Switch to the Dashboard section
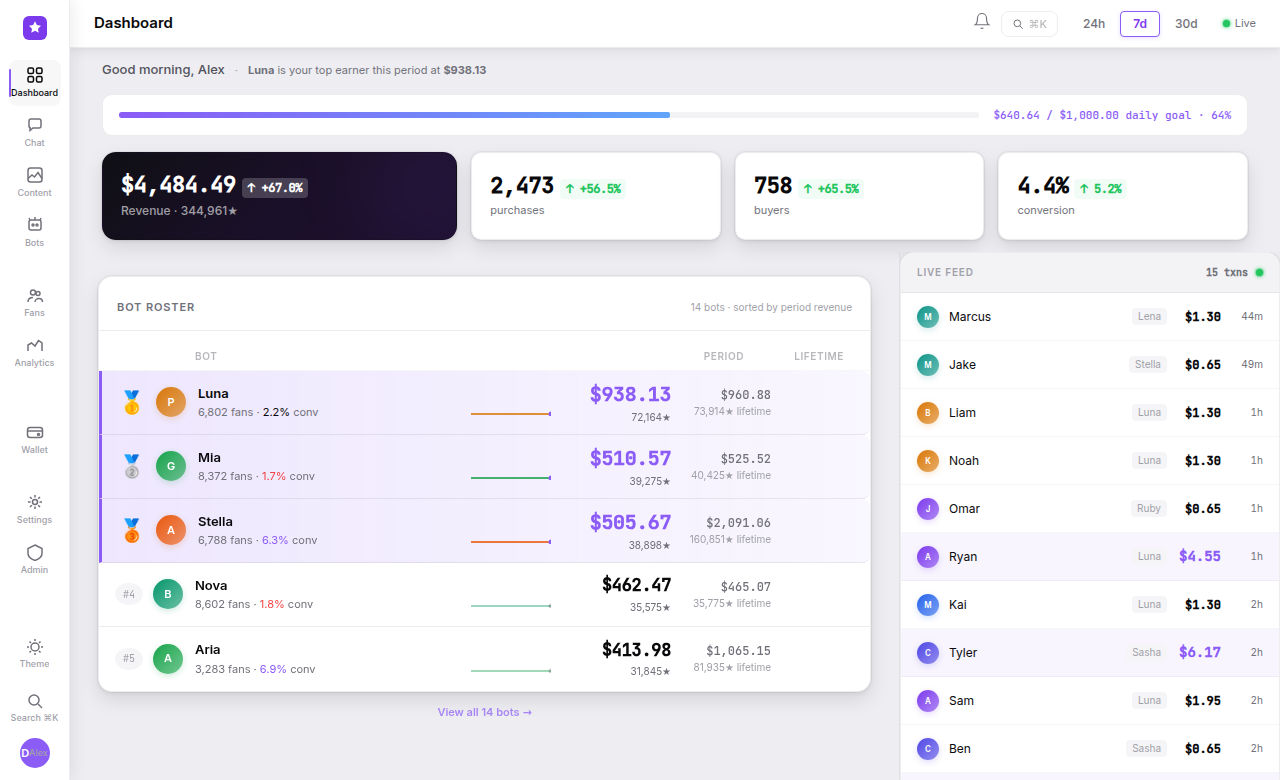Screen dimensions: 1280x780 pos(34,82)
